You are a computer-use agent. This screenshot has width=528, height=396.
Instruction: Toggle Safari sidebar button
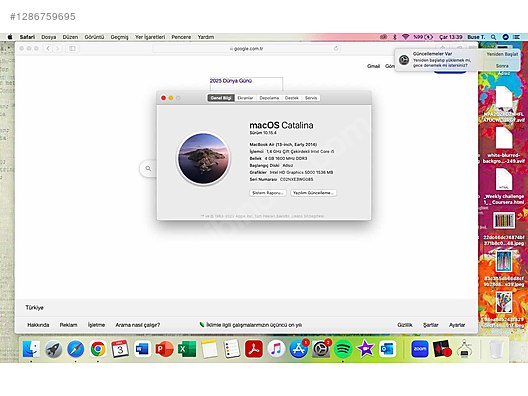pyautogui.click(x=72, y=48)
